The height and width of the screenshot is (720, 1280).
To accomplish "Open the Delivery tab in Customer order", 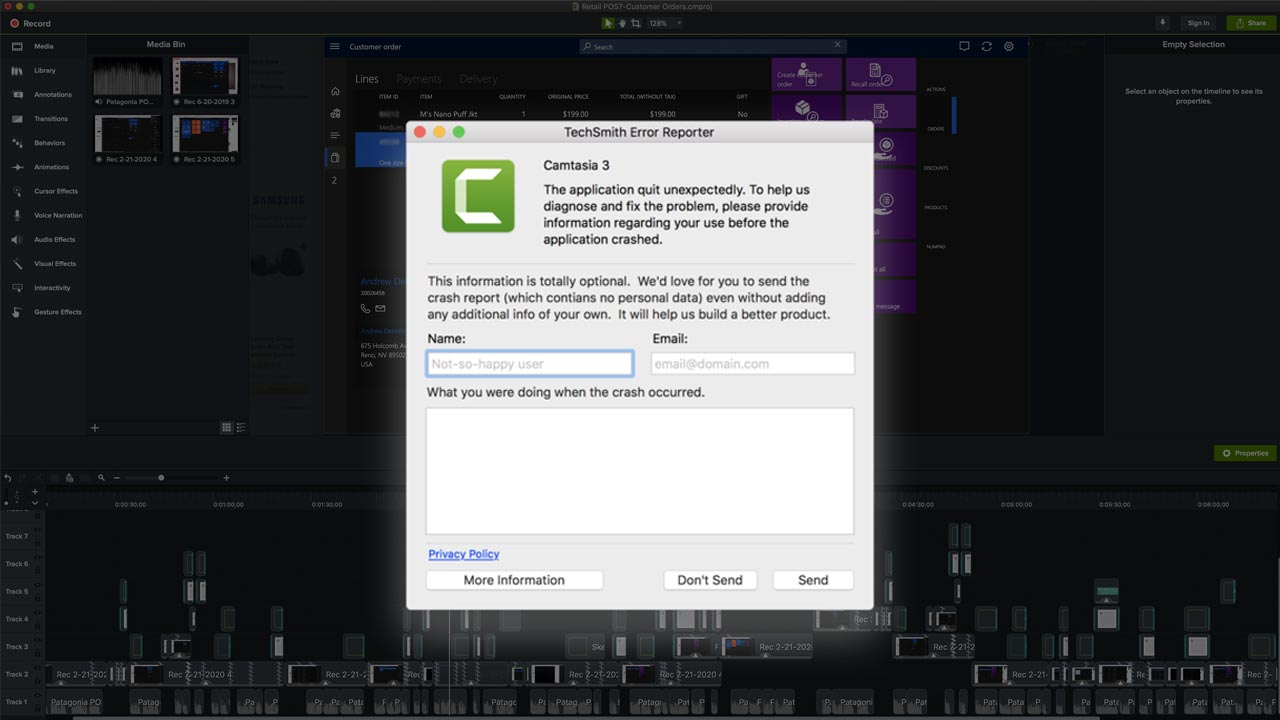I will (478, 79).
